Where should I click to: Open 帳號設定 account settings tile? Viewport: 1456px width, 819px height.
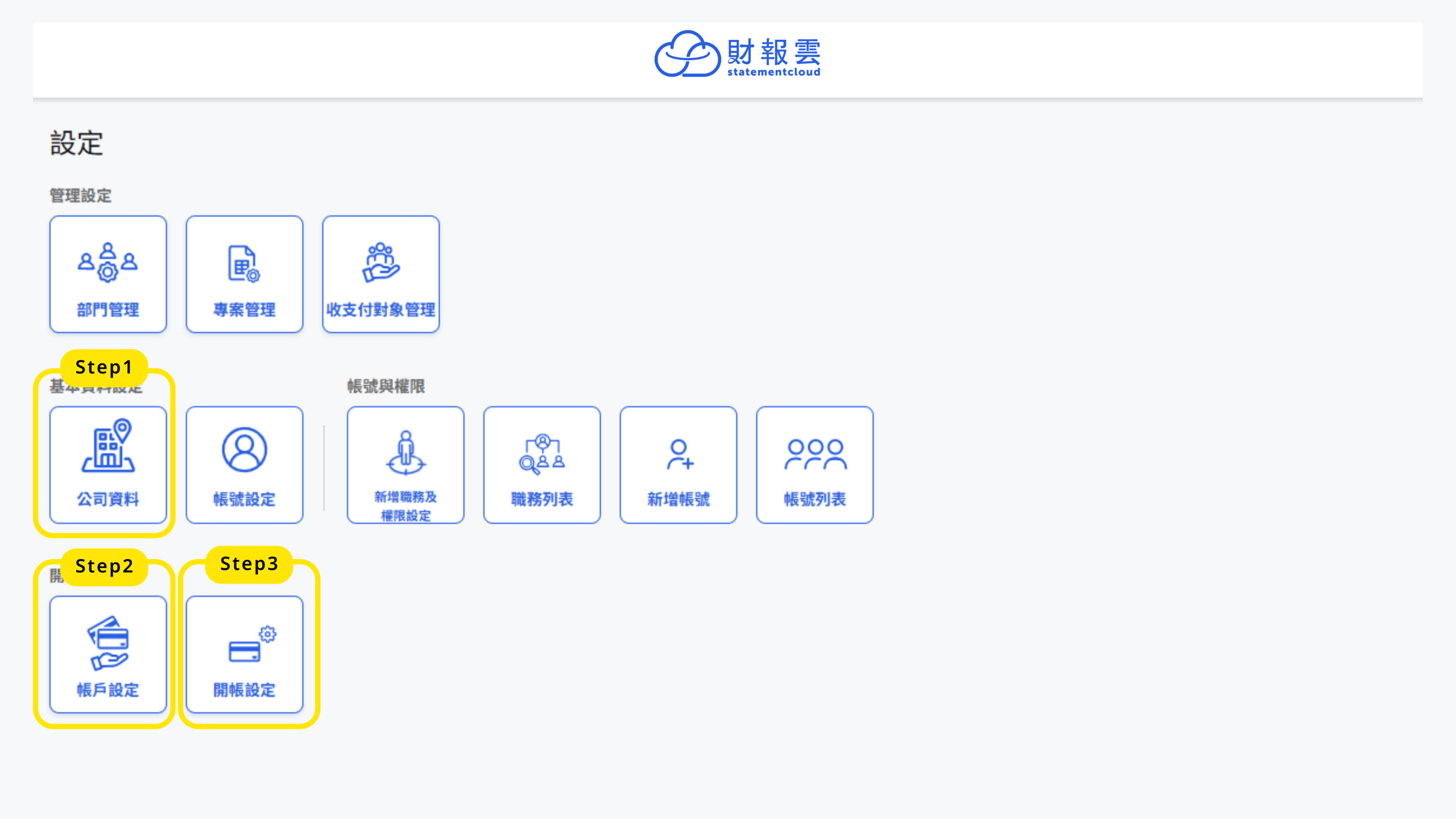pyautogui.click(x=245, y=465)
